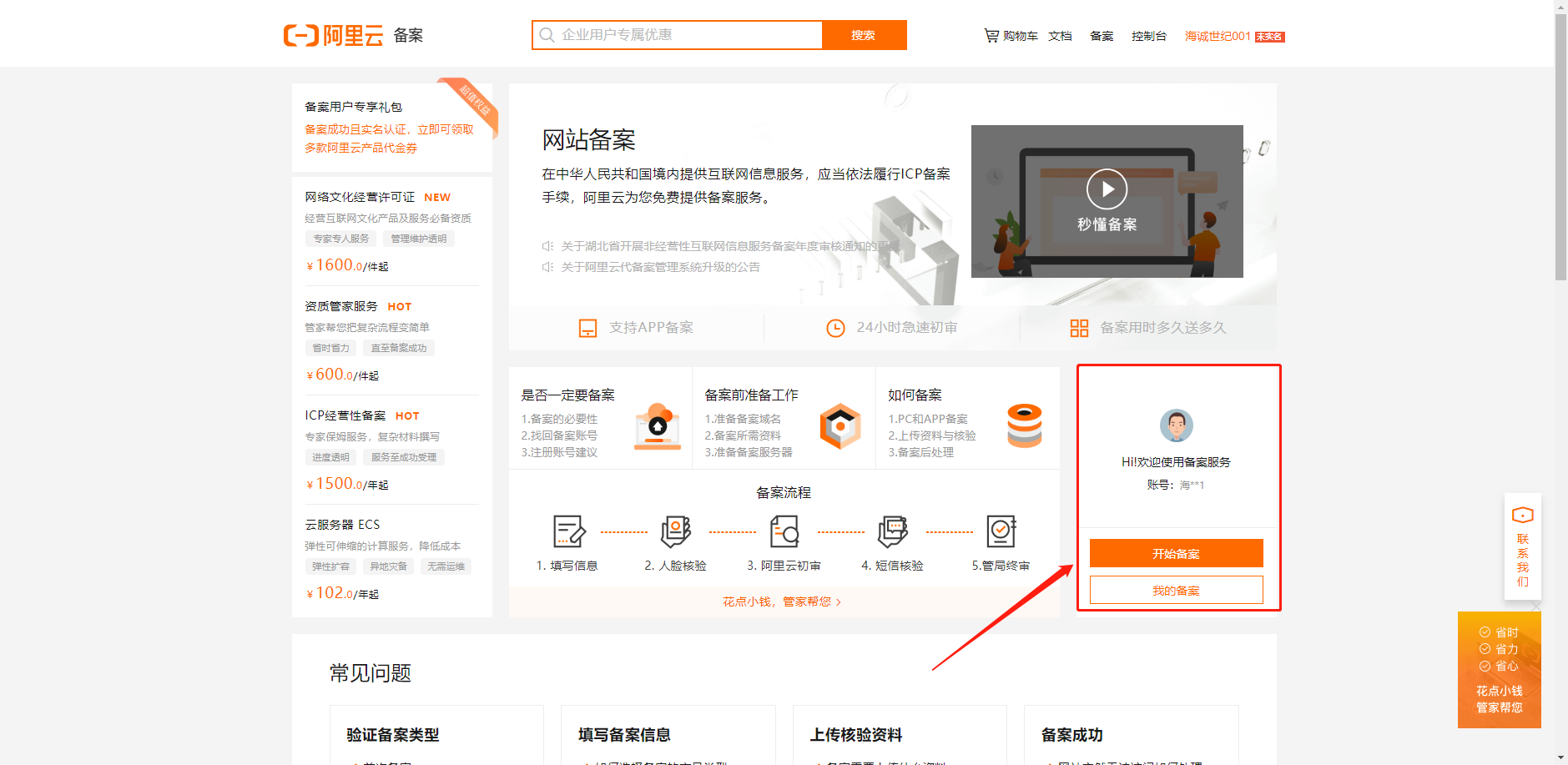
Task: Click the 1.PC和APP备案 link
Action: click(x=929, y=419)
